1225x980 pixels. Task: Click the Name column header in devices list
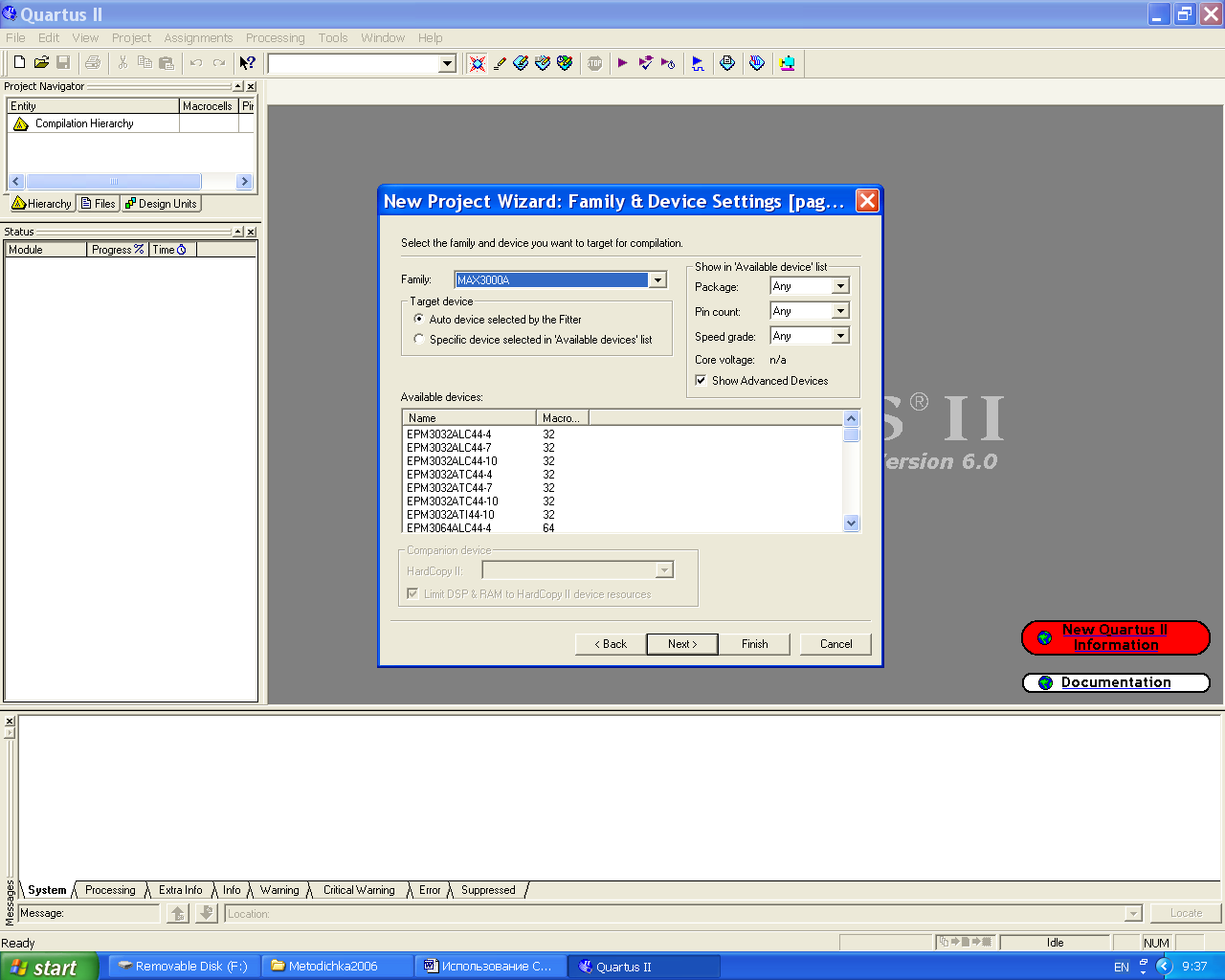[470, 418]
